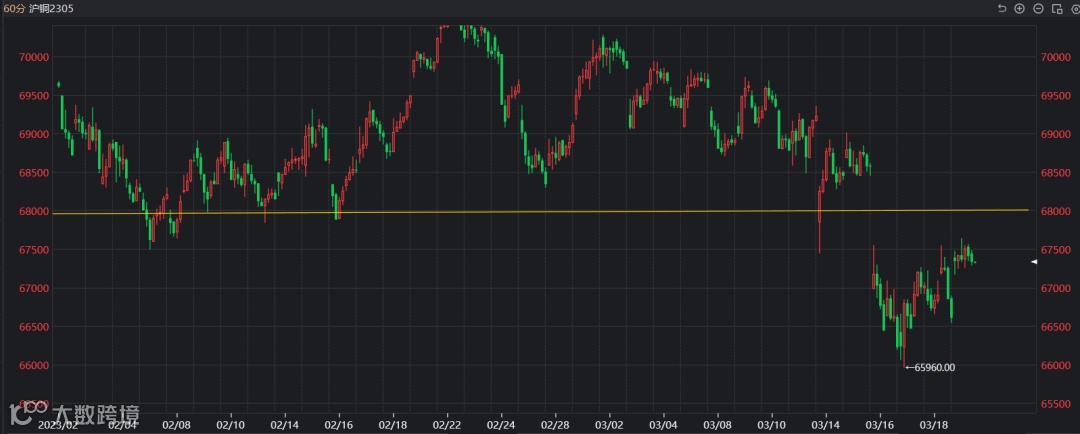The width and height of the screenshot is (1080, 434).
Task: Click 68000 on the right price axis
Action: [1055, 211]
